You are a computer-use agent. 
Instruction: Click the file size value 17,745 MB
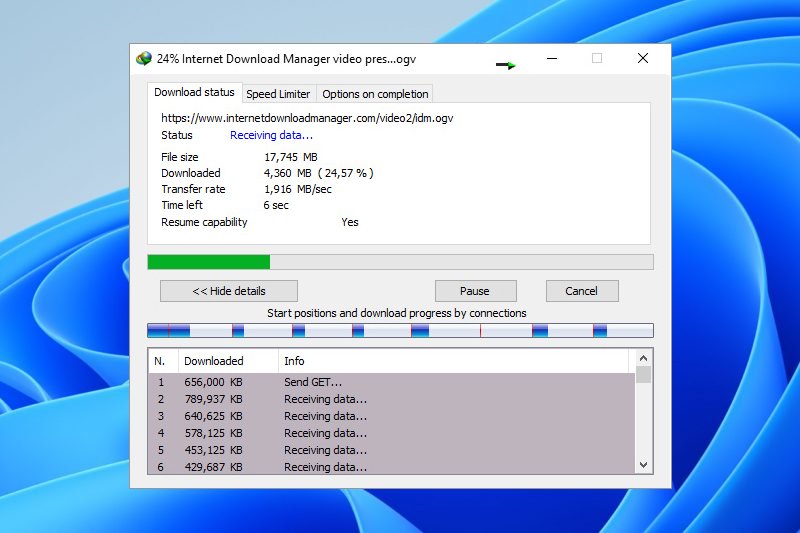tap(291, 157)
